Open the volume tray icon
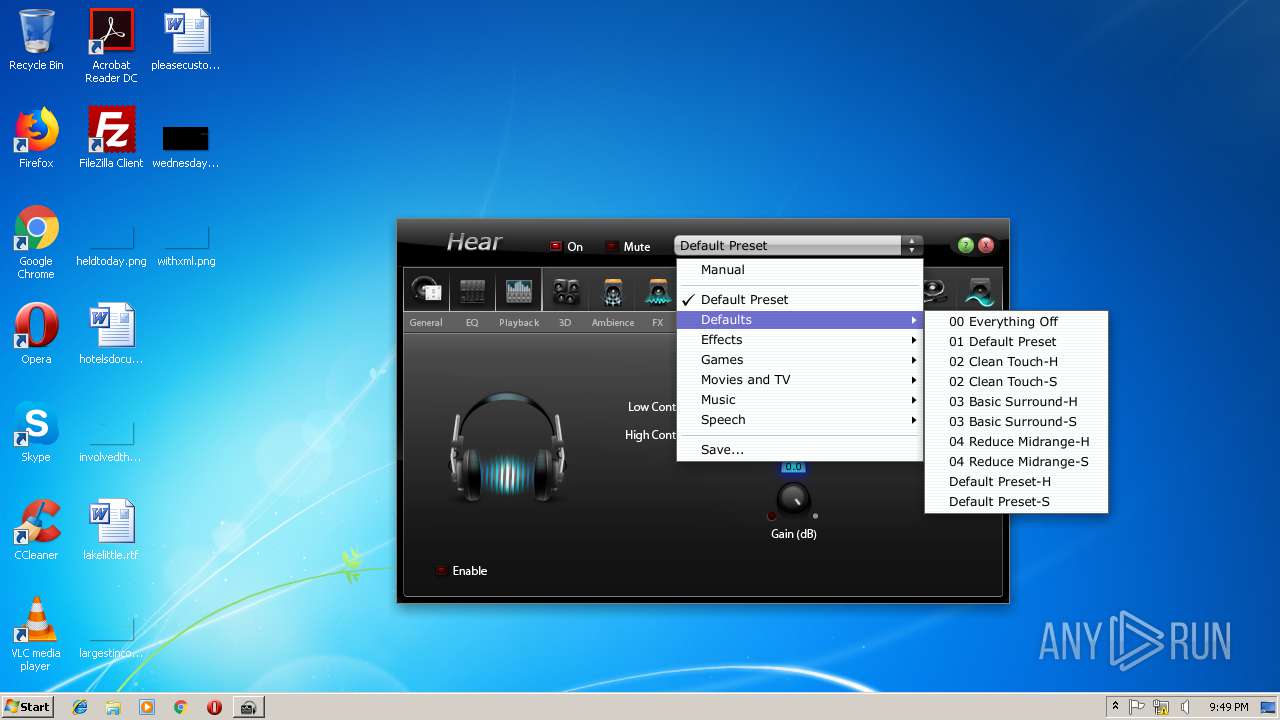Viewport: 1280px width, 720px height. 1184,707
